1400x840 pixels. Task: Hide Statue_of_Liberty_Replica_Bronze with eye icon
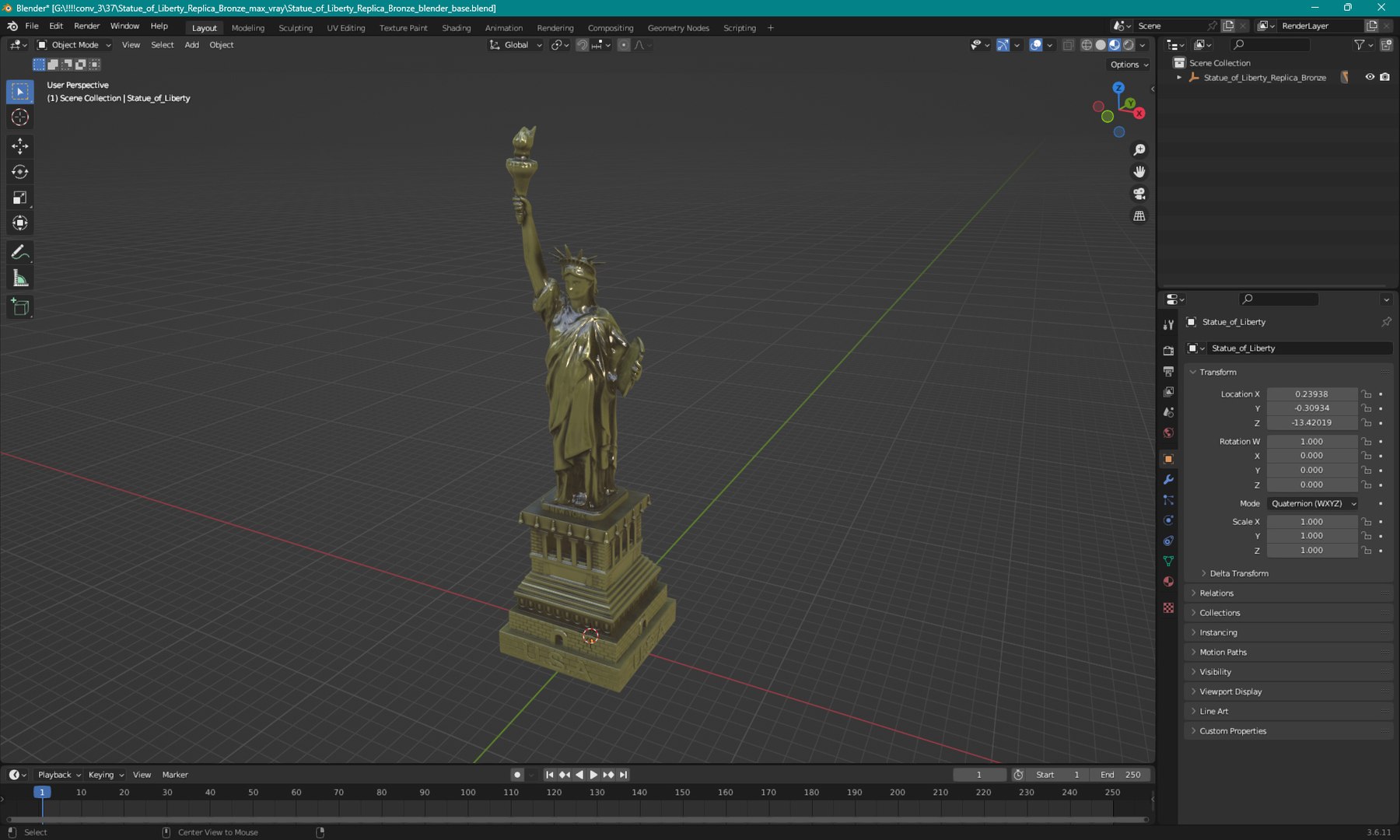click(x=1370, y=77)
